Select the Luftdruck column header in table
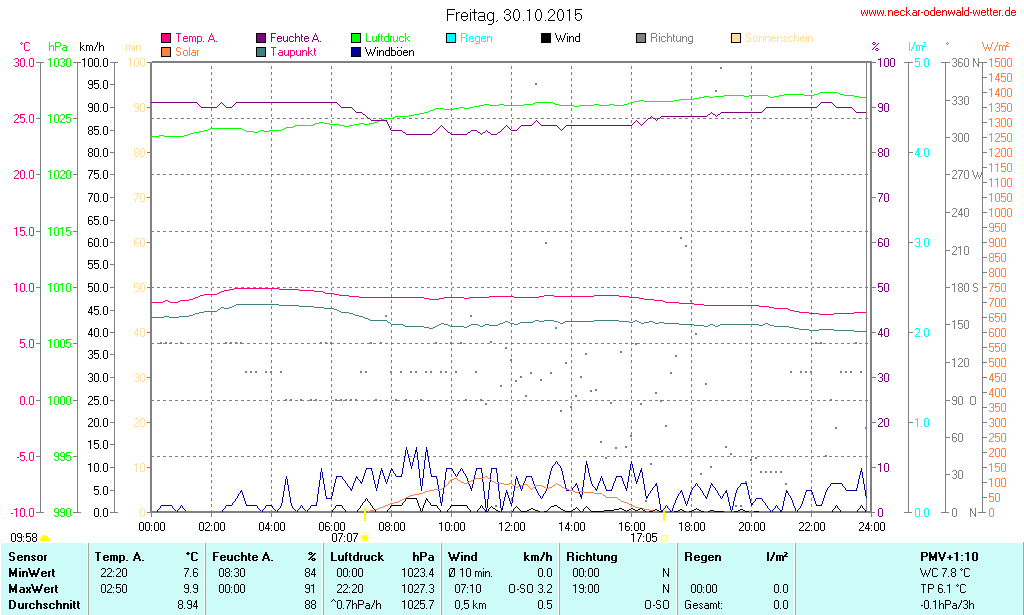The image size is (1024, 615). pyautogui.click(x=357, y=556)
